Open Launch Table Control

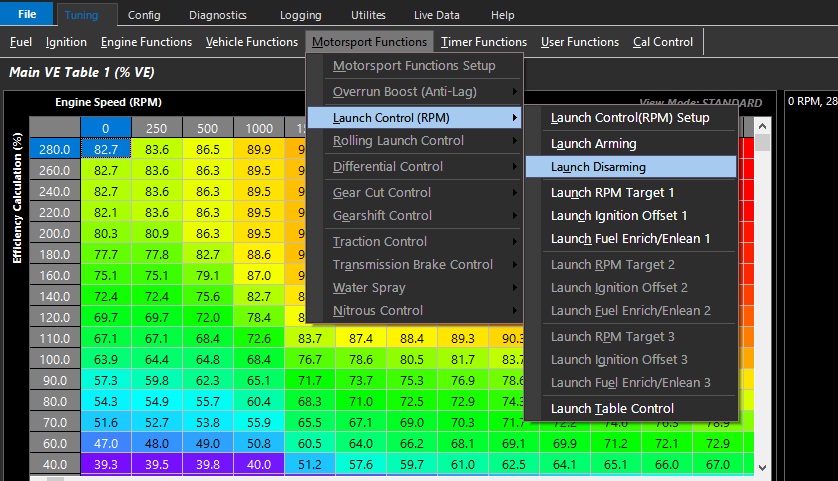pos(631,408)
